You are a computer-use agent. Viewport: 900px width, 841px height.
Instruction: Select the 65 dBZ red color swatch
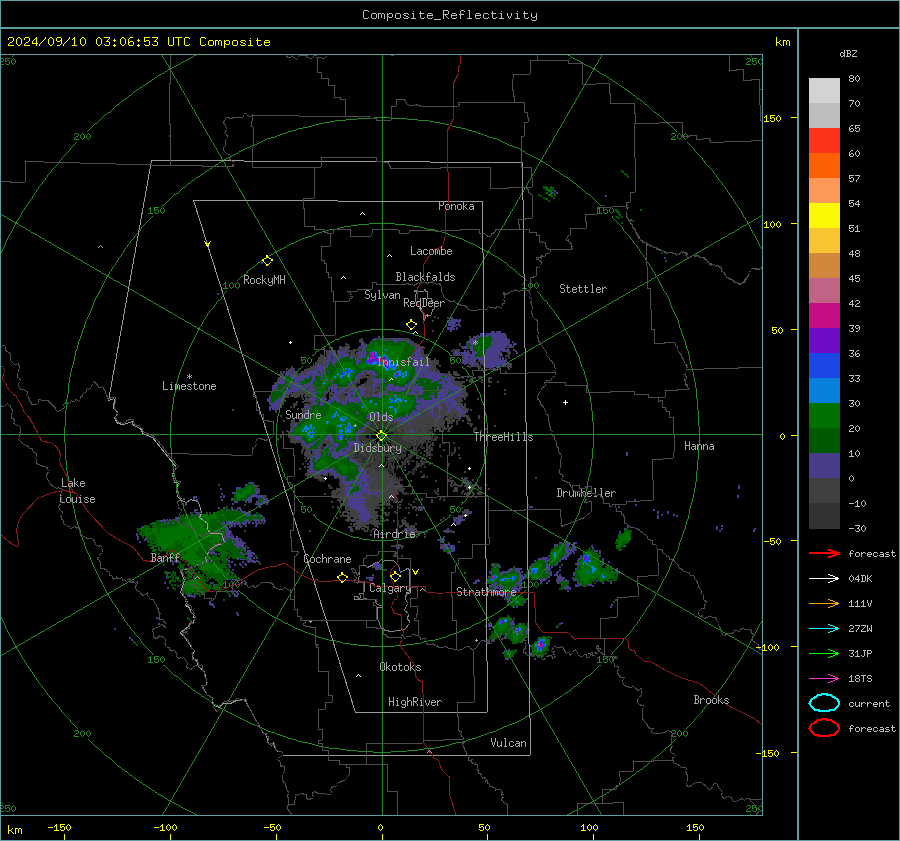pyautogui.click(x=824, y=140)
